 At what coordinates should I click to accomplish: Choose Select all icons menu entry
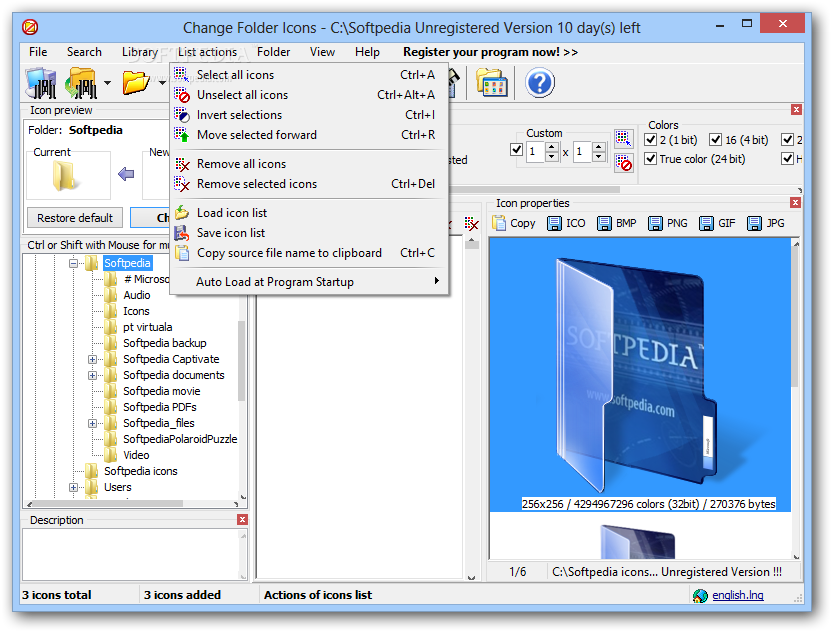309,75
